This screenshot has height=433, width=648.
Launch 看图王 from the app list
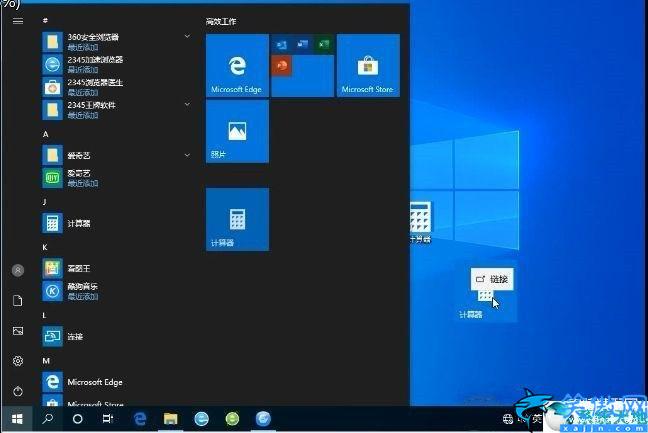click(116, 269)
